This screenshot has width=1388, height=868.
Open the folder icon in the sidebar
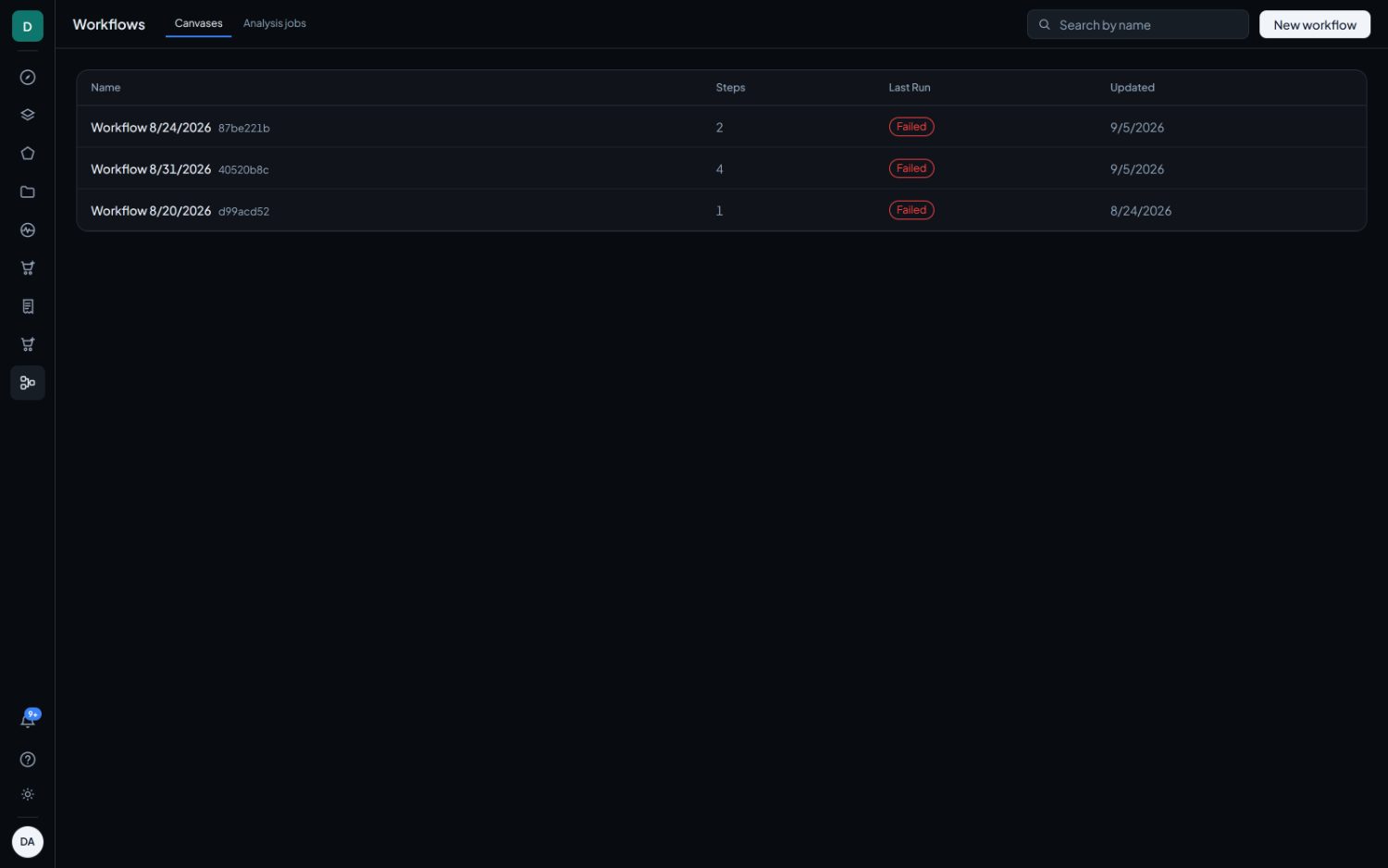point(28,192)
